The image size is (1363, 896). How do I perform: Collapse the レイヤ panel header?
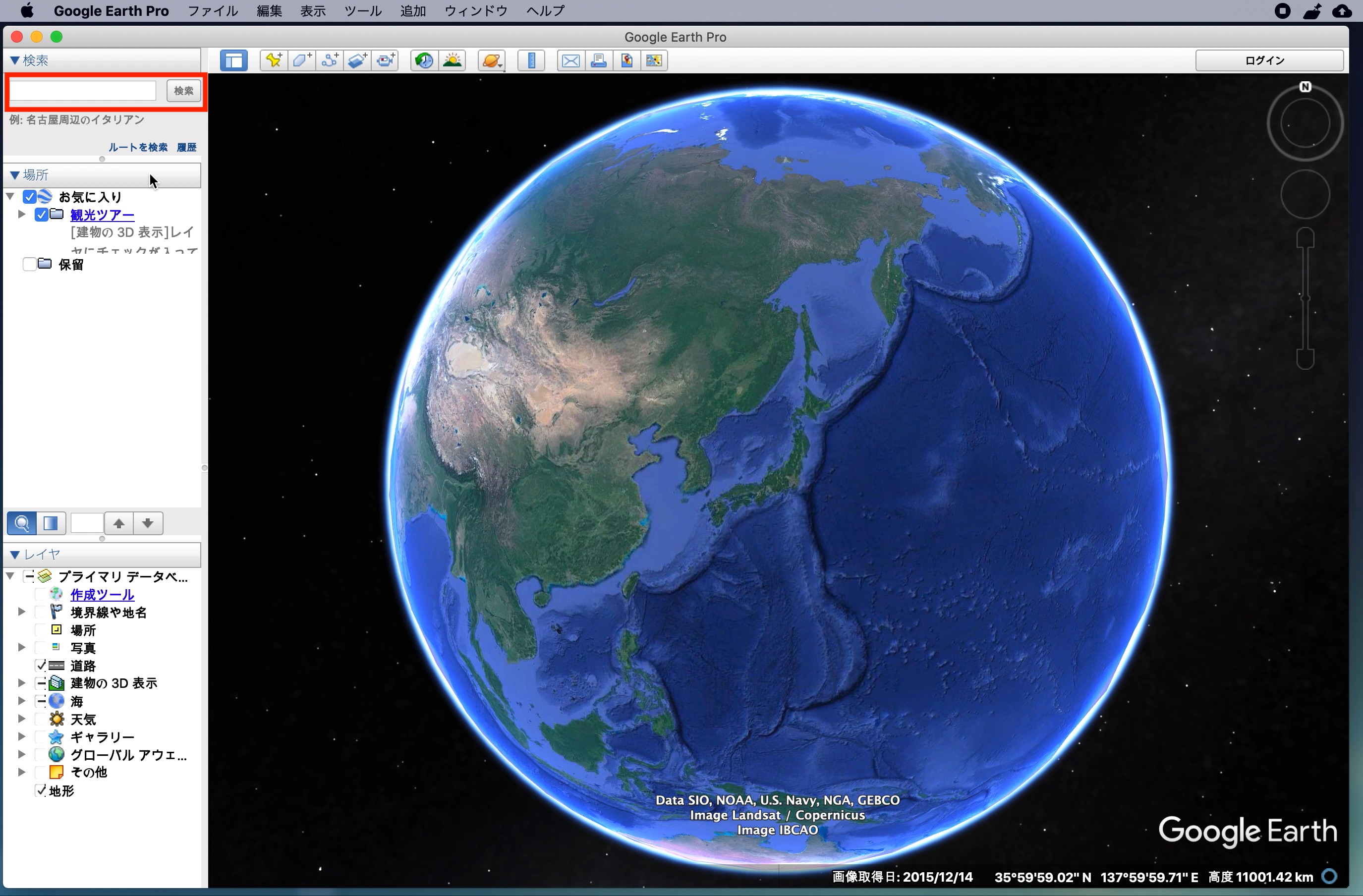(15, 554)
